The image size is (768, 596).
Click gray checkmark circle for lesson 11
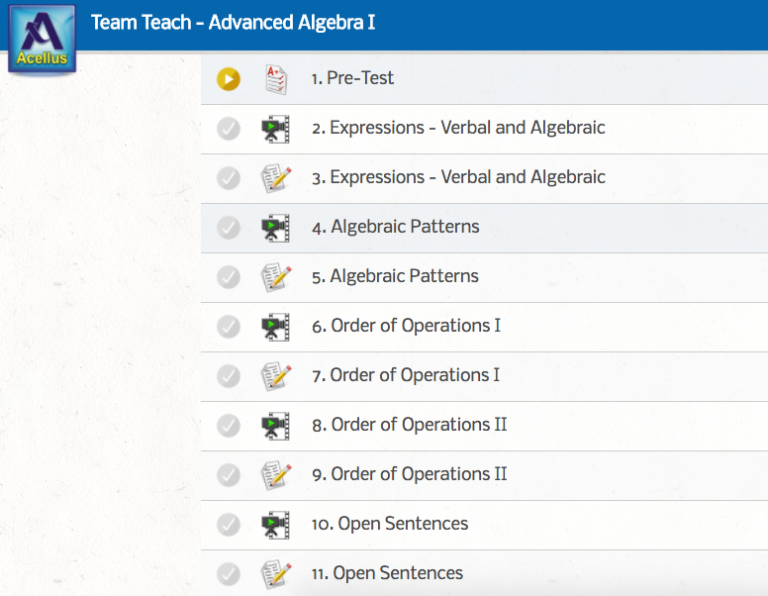229,574
